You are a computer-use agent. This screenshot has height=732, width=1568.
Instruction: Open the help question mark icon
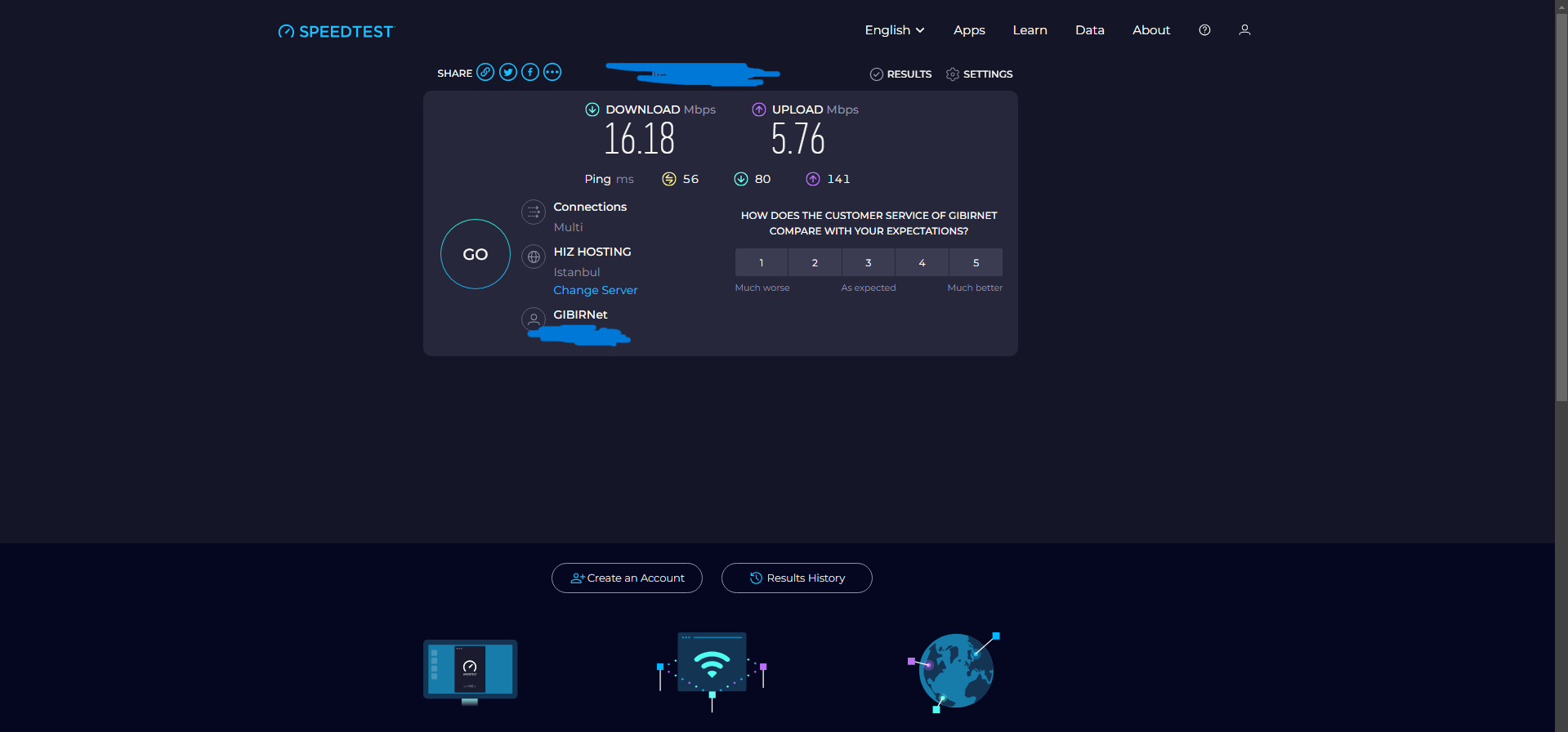[x=1204, y=29]
